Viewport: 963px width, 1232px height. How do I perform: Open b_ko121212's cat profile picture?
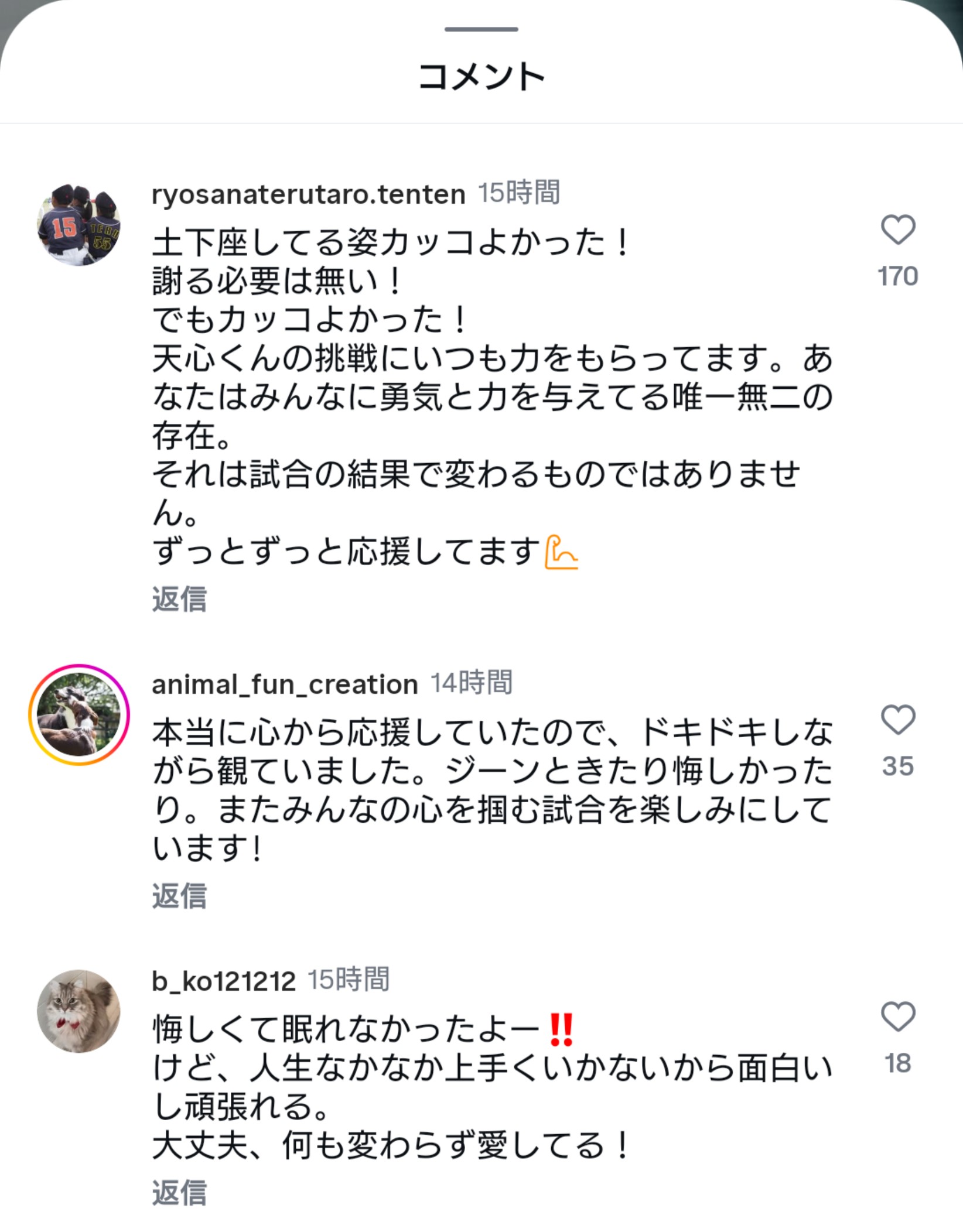79,1011
